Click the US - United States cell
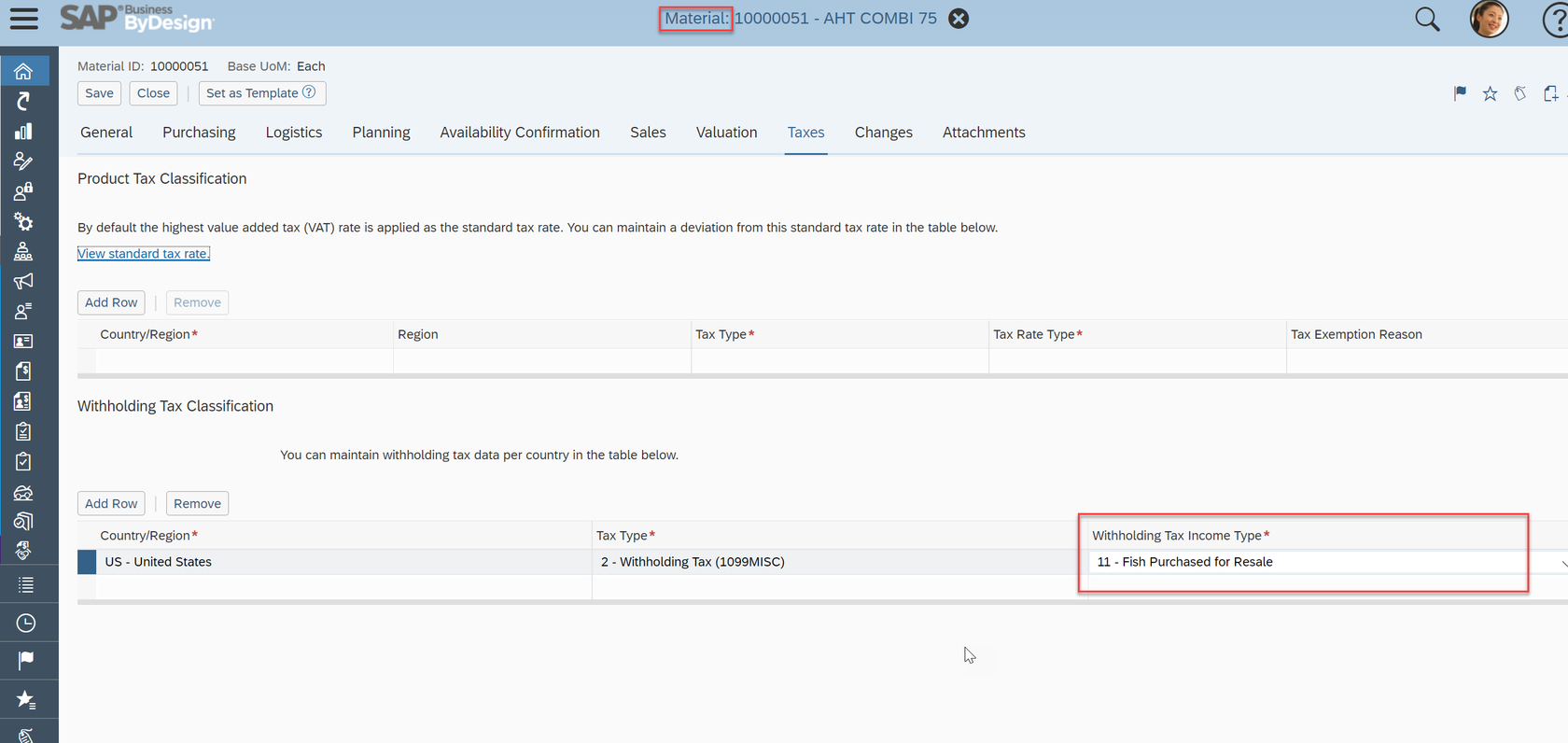Screen dimensions: 1568x743 coord(343,562)
